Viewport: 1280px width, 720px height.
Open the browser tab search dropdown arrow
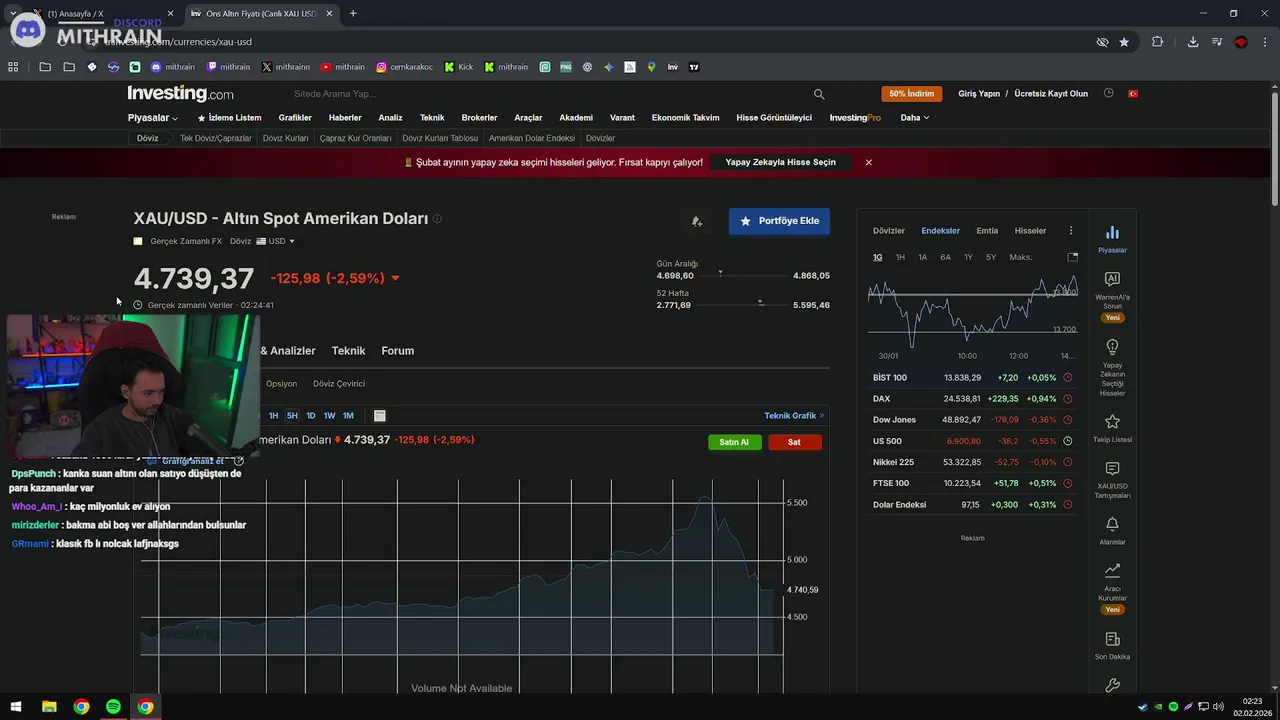[12, 13]
